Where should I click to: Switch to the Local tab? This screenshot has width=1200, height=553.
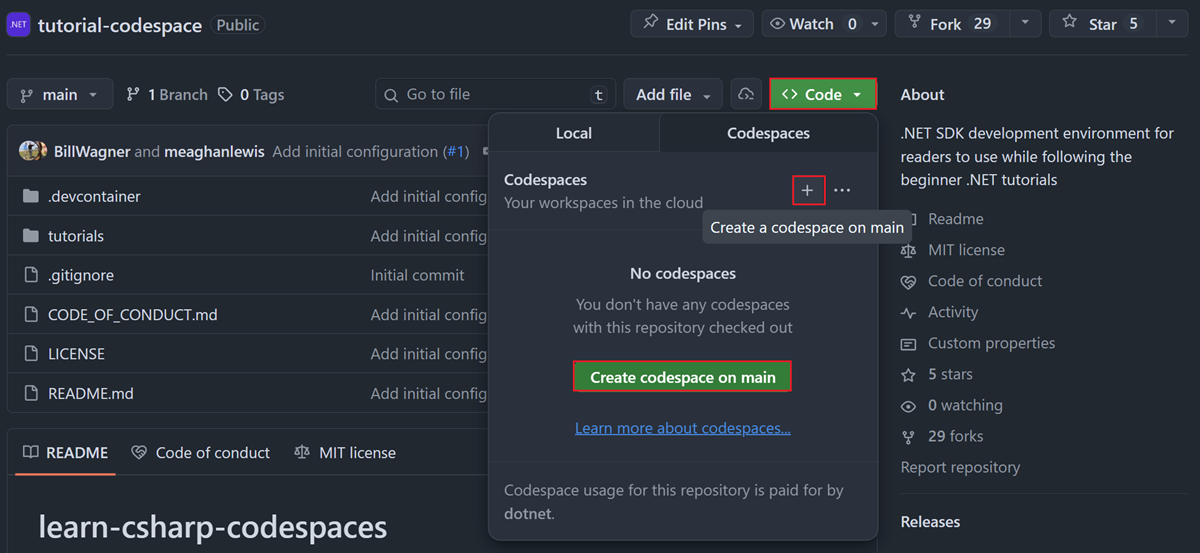573,133
